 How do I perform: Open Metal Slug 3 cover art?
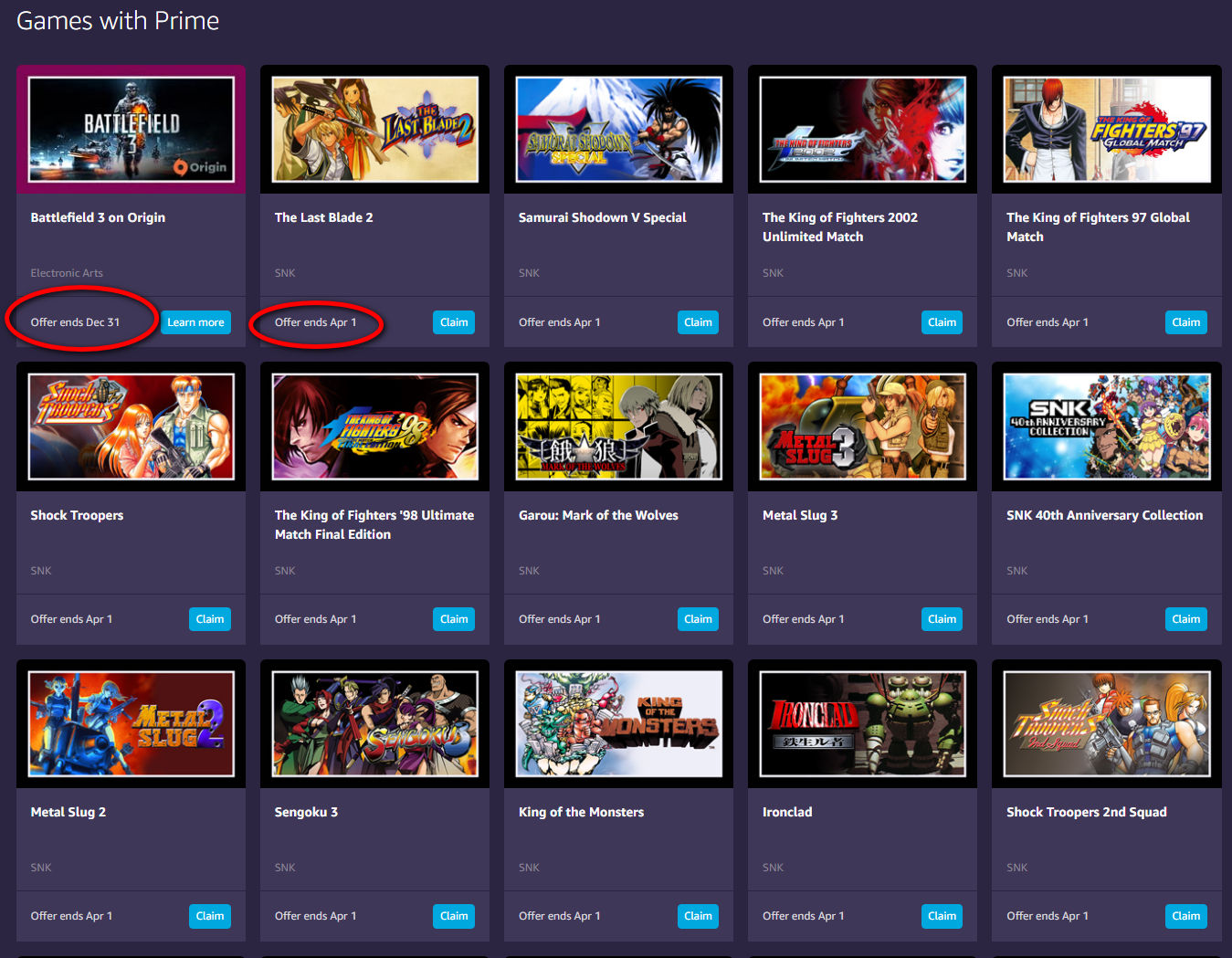863,426
